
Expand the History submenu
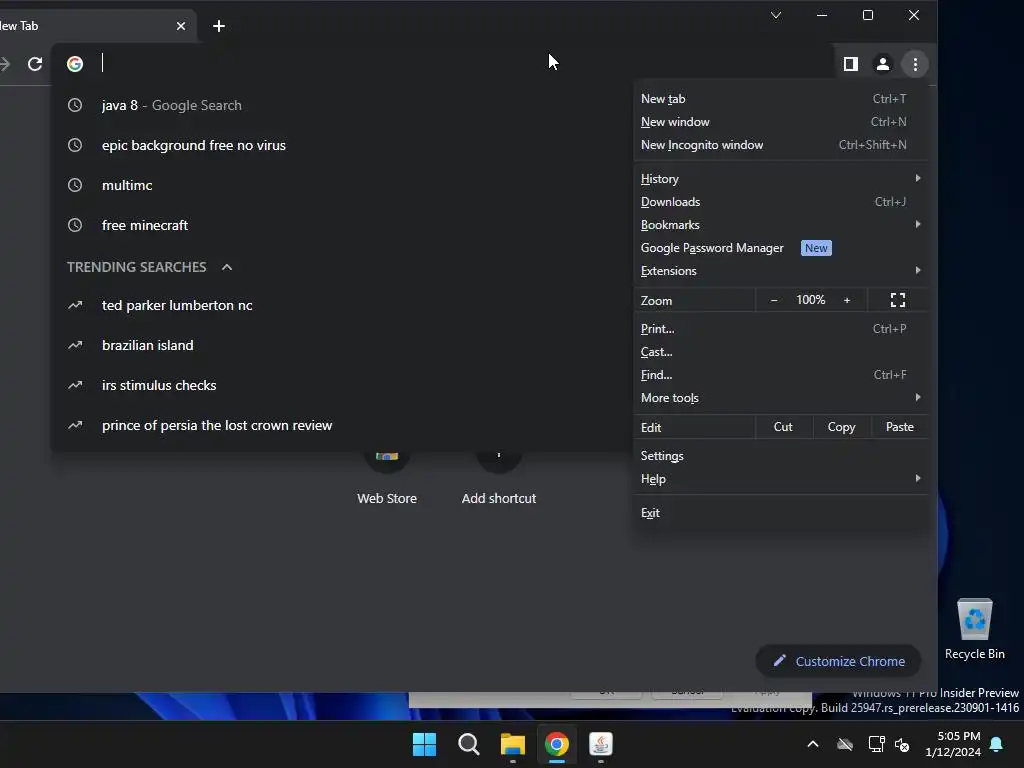click(780, 178)
